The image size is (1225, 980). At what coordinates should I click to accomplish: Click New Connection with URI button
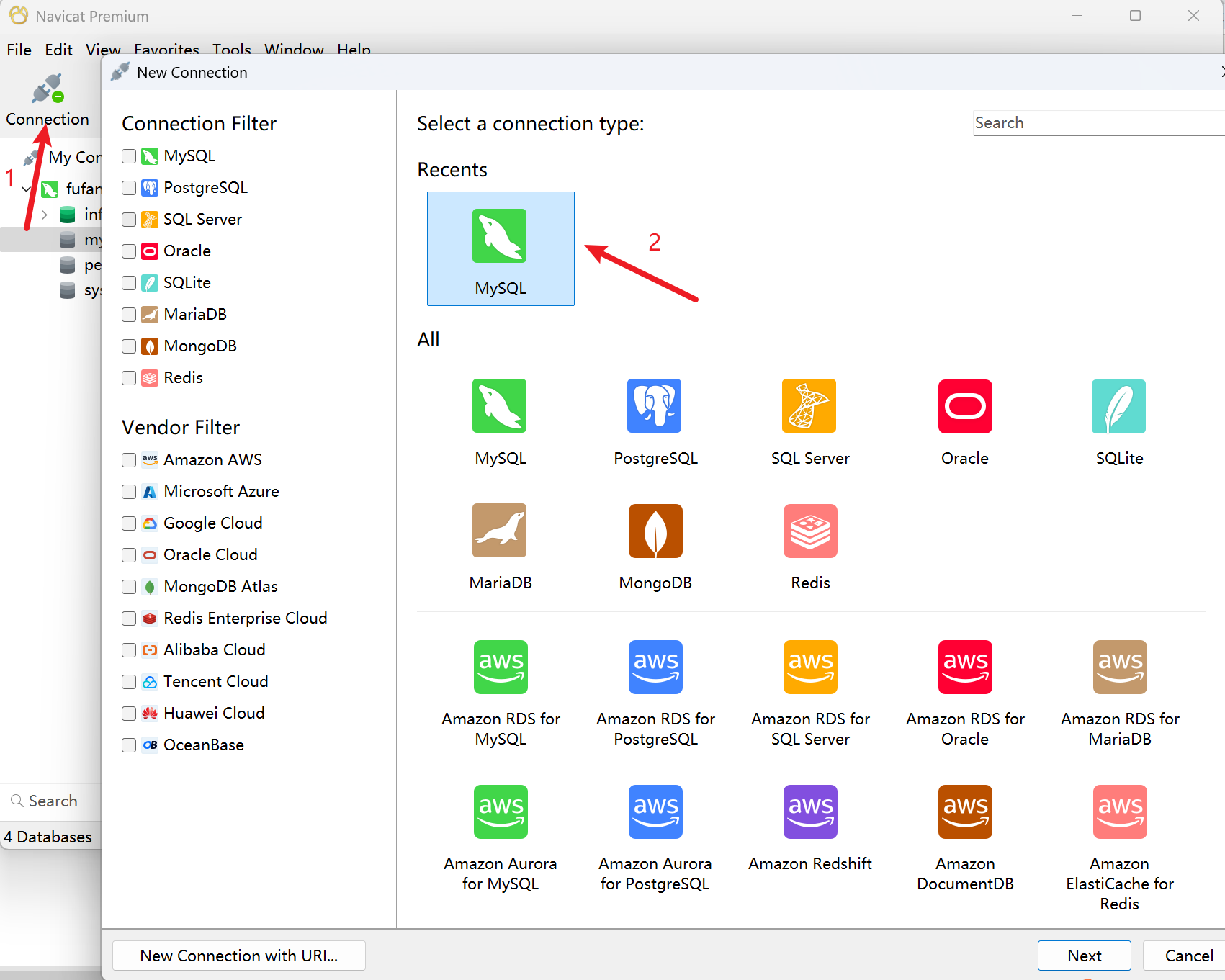pyautogui.click(x=239, y=956)
